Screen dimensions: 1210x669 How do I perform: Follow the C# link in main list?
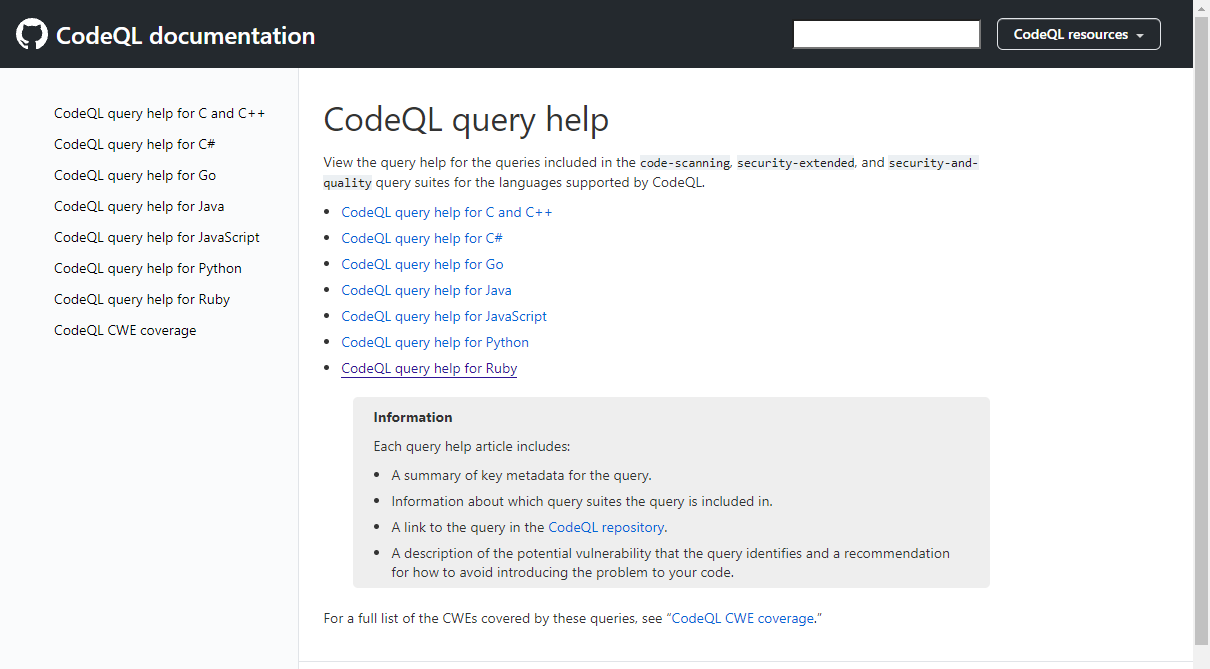click(x=422, y=238)
